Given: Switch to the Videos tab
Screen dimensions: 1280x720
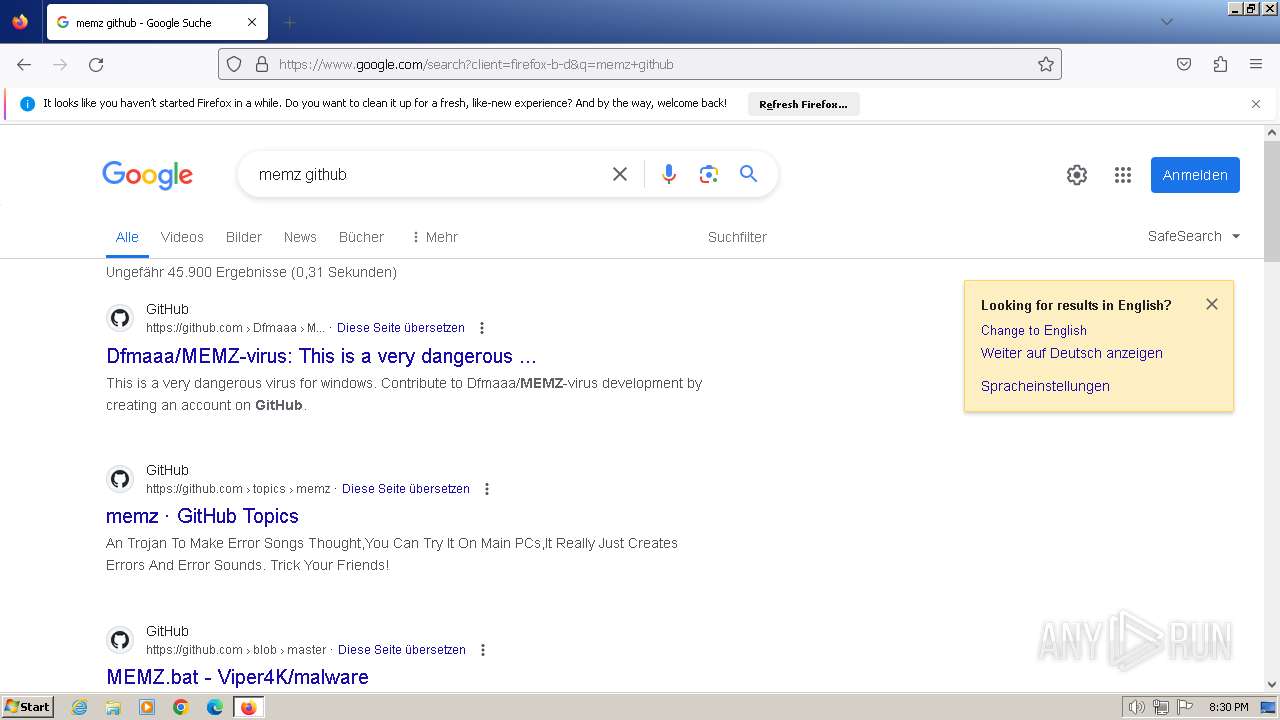Looking at the screenshot, I should pyautogui.click(x=182, y=237).
